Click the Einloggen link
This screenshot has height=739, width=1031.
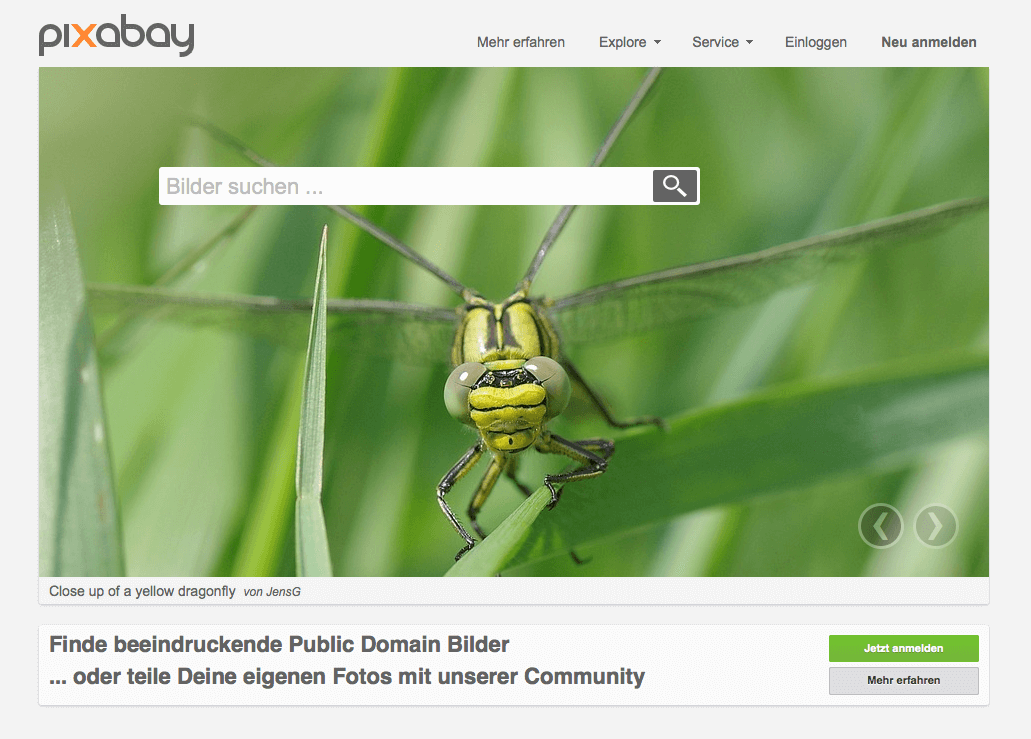click(815, 42)
